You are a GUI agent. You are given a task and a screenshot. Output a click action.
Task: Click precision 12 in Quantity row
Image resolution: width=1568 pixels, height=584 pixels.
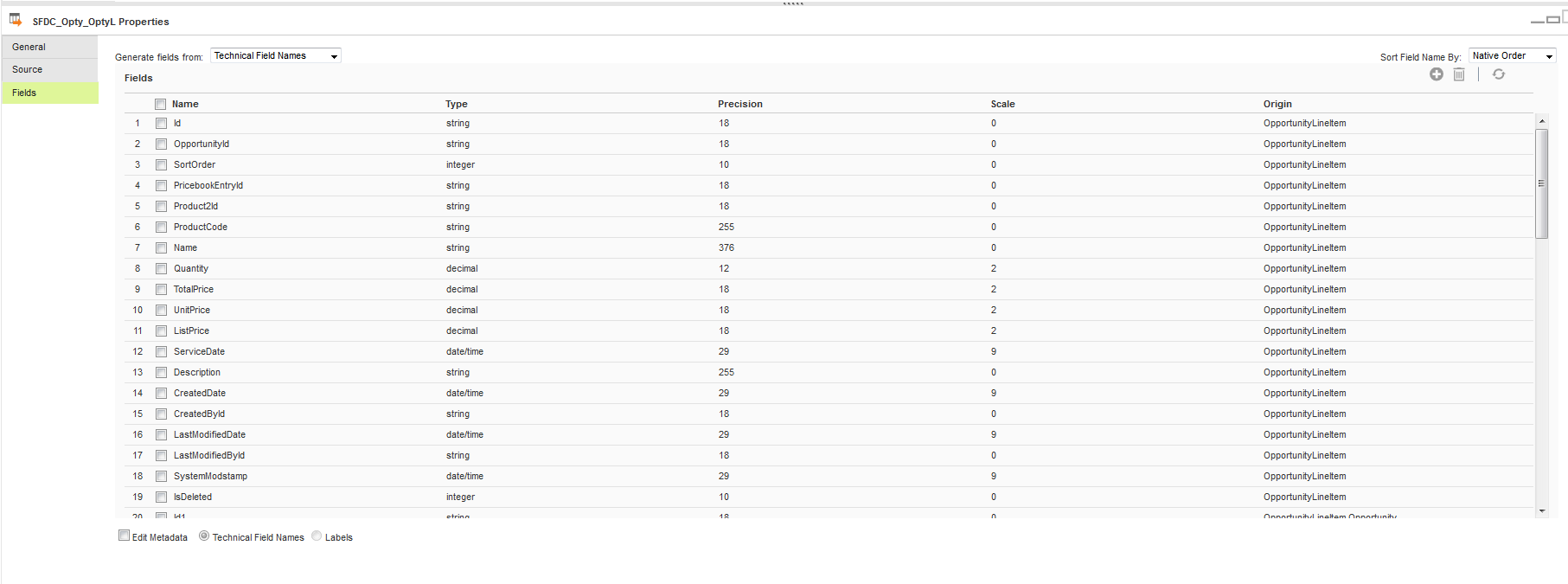pos(724,268)
